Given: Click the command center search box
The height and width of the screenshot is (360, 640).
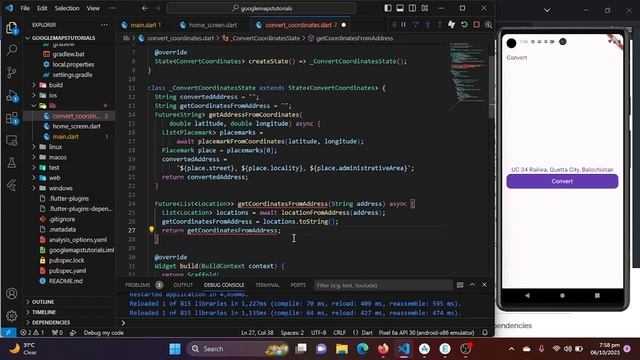Looking at the screenshot, I should point(262,8).
